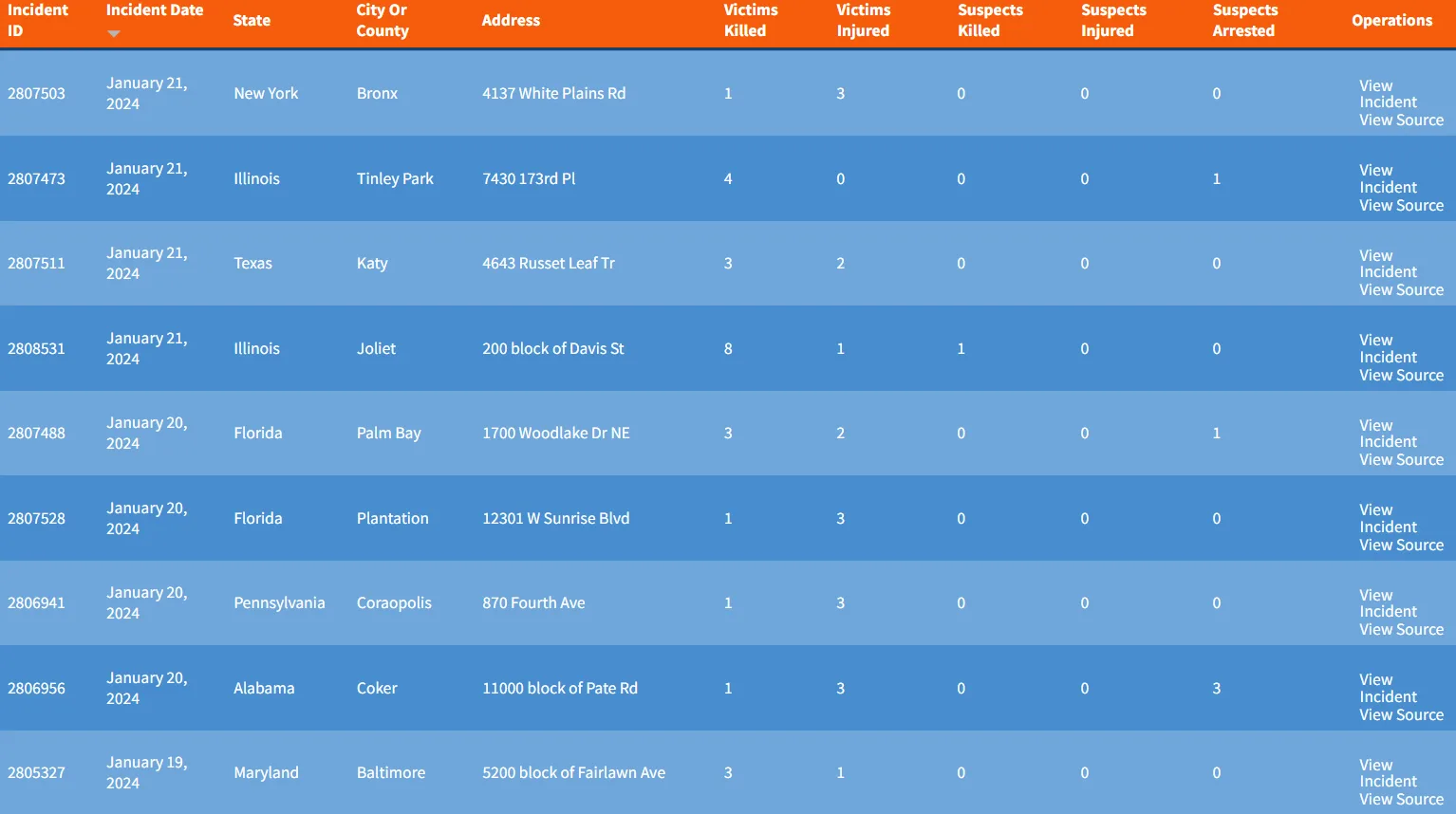View Incident for Coker, Alabama row
The height and width of the screenshot is (814, 1456).
[x=1388, y=689]
